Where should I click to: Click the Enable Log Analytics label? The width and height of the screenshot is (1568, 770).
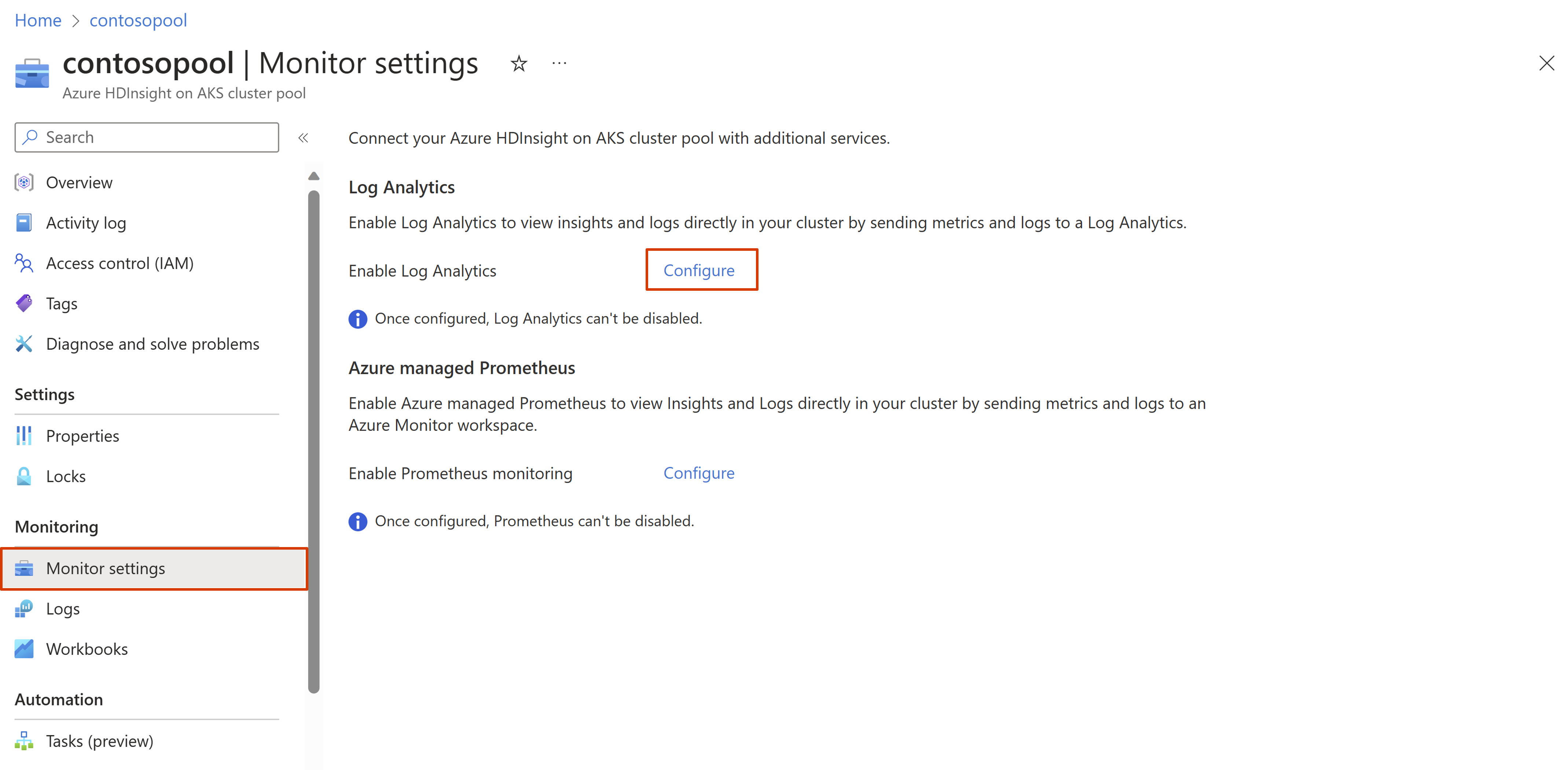pyautogui.click(x=422, y=271)
